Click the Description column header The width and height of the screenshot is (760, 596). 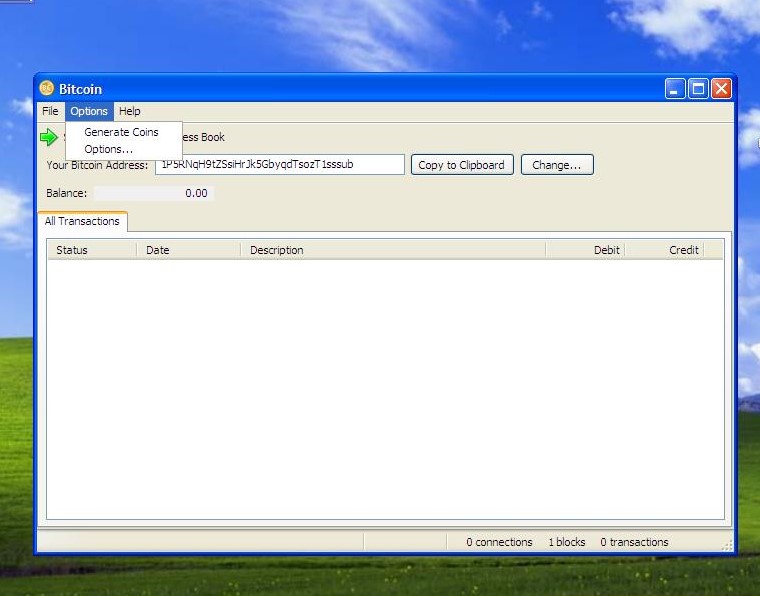393,250
